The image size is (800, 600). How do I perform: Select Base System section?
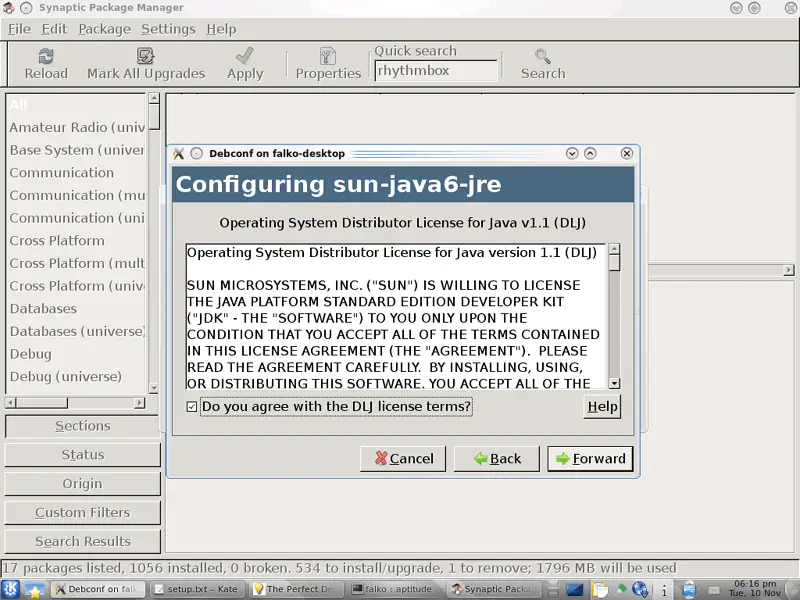click(77, 150)
